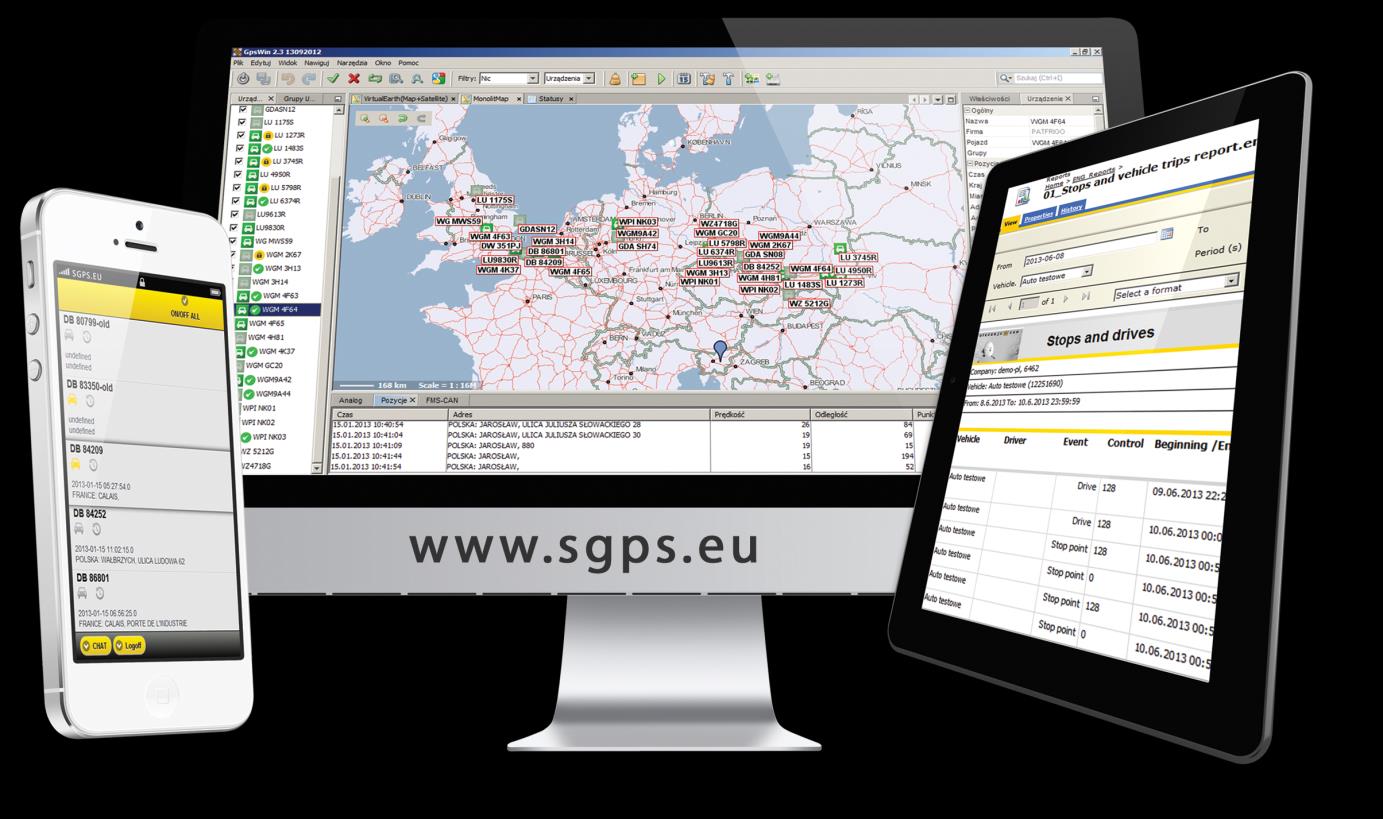Click the WG MWS59 vehicle label on the map
Image resolution: width=1383 pixels, height=819 pixels.
click(459, 221)
